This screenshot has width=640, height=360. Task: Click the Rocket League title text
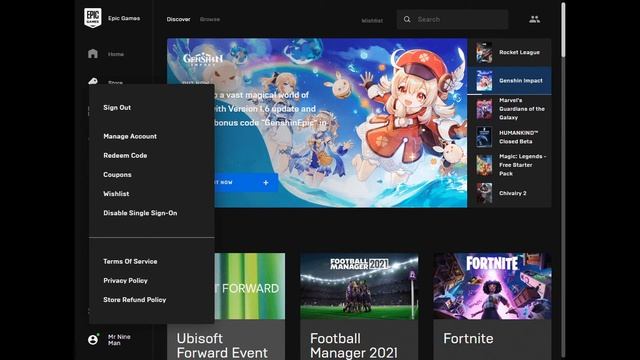[519, 52]
